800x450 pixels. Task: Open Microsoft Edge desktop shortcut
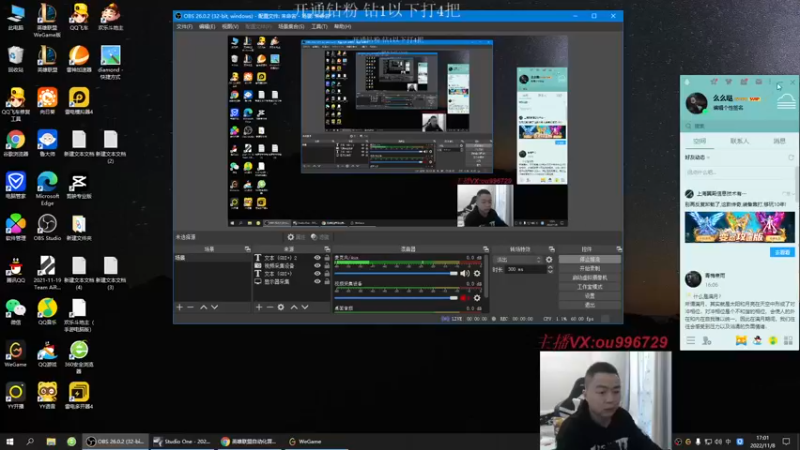click(x=47, y=189)
